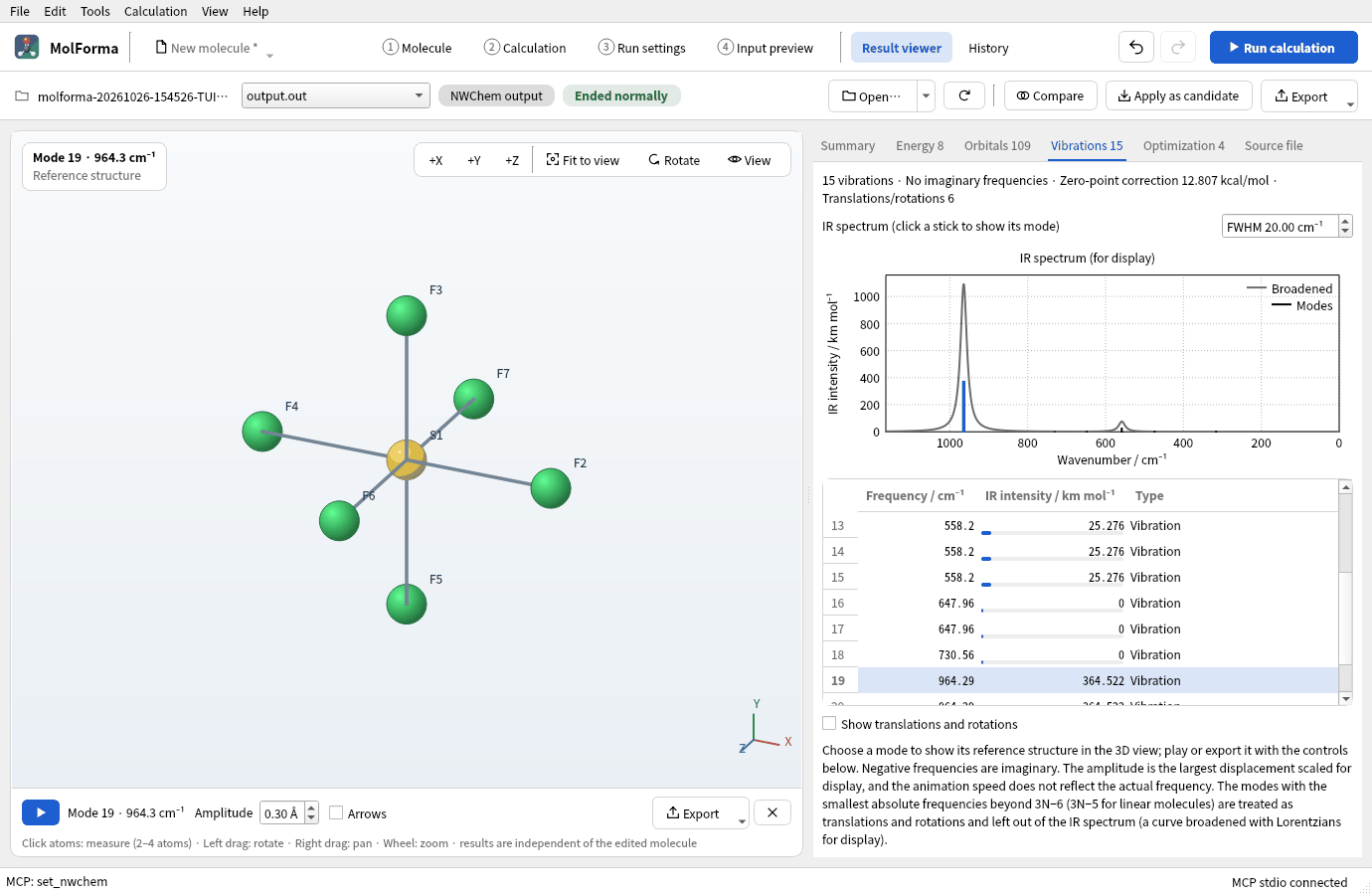The height and width of the screenshot is (895, 1372).
Task: Click the Amplitude value field
Action: 282,812
